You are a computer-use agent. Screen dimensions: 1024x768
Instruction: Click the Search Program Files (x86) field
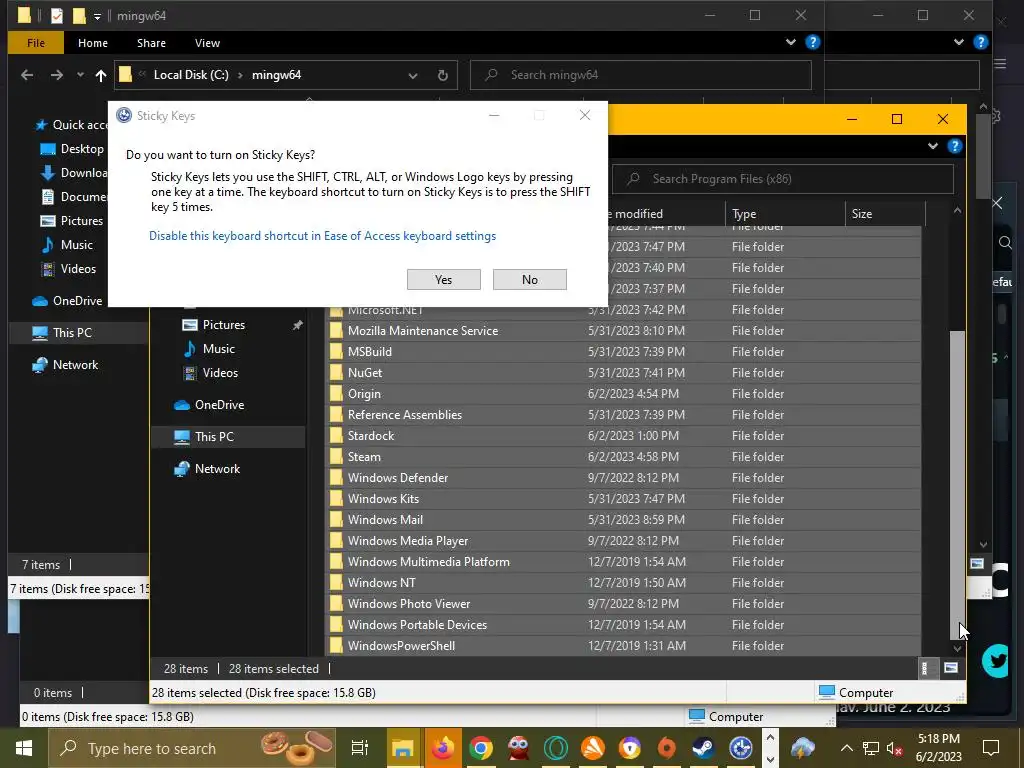click(x=782, y=179)
